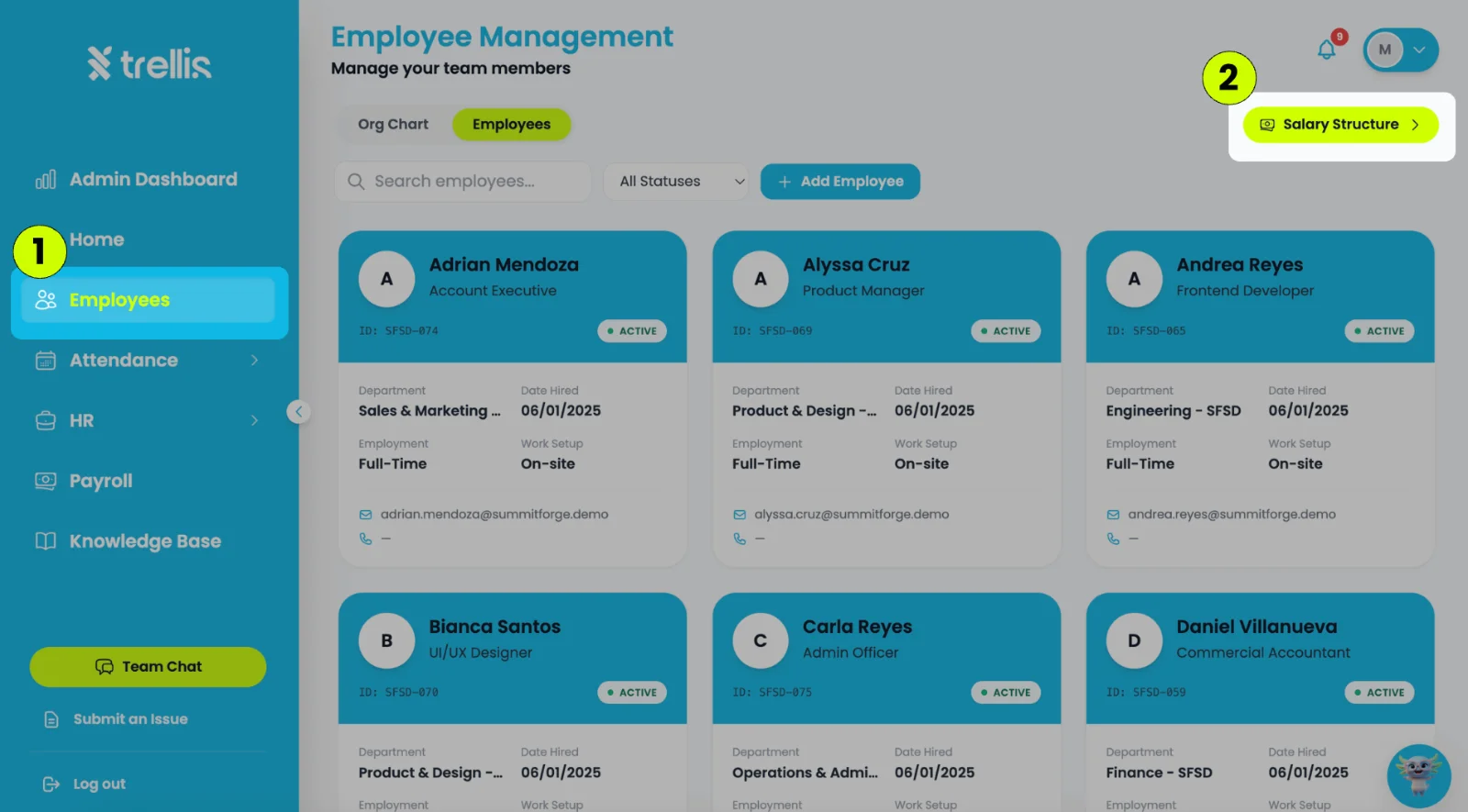Click the email icon on Alyssa Cruz's card
This screenshot has width=1468, height=812.
coord(740,515)
